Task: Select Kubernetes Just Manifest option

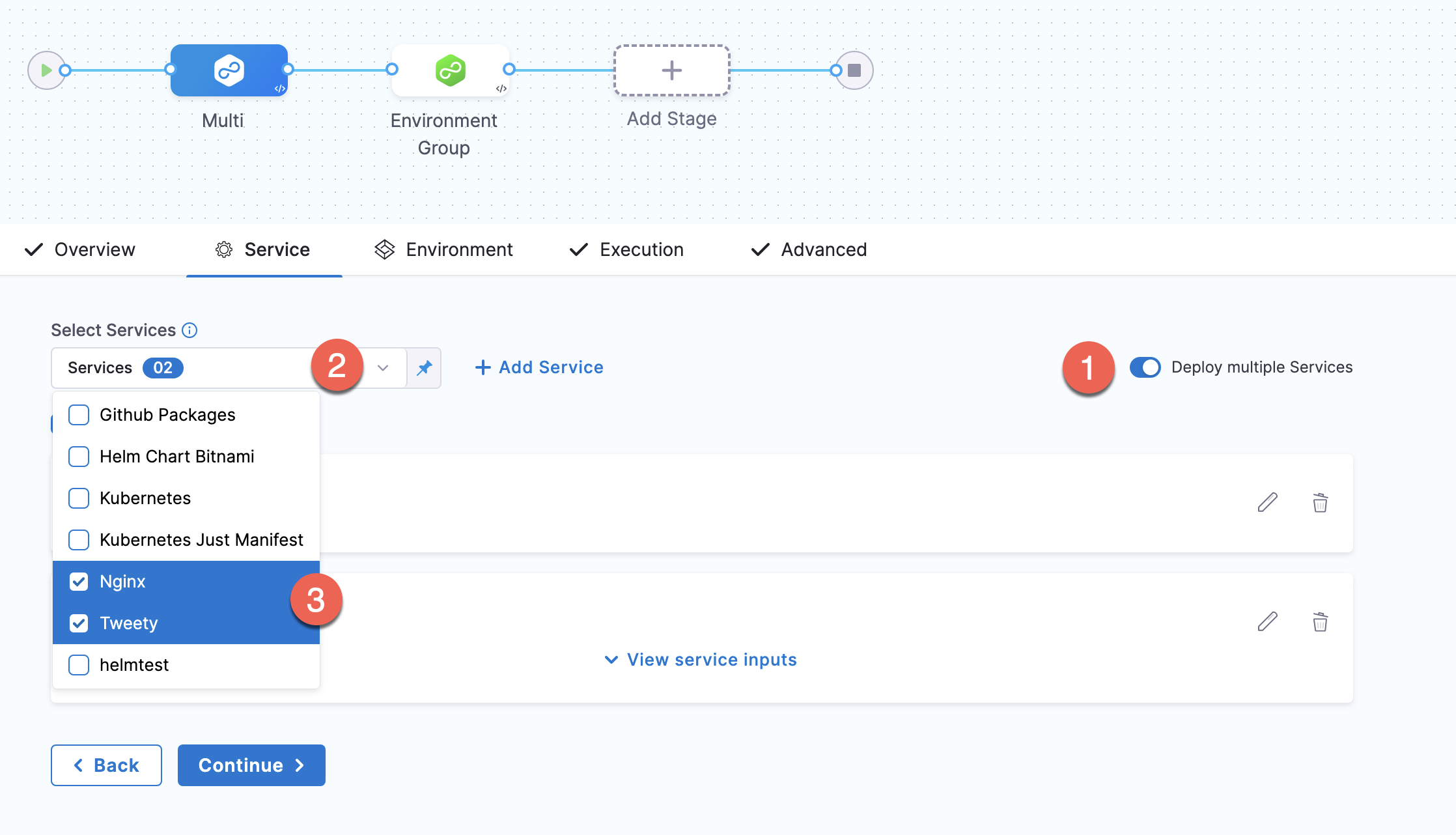Action: pyautogui.click(x=201, y=540)
